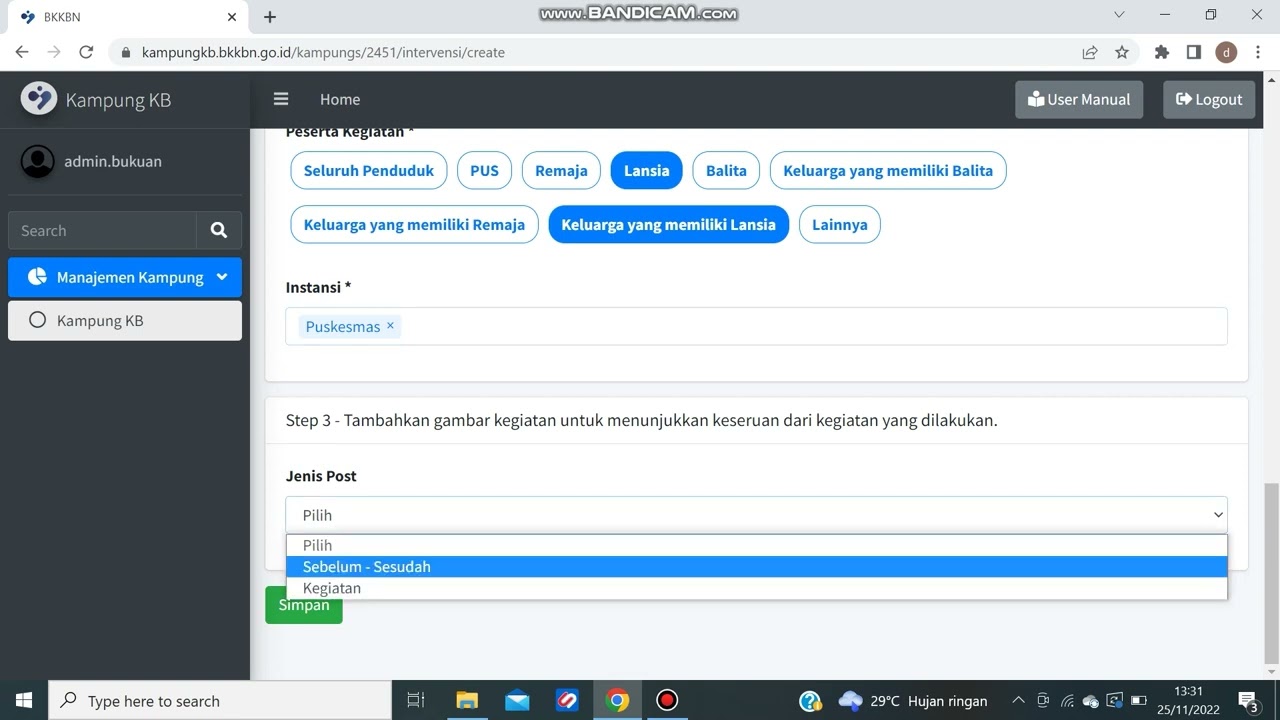1280x720 pixels.
Task: Choose Pilih in the dropdown list
Action: pyautogui.click(x=756, y=545)
